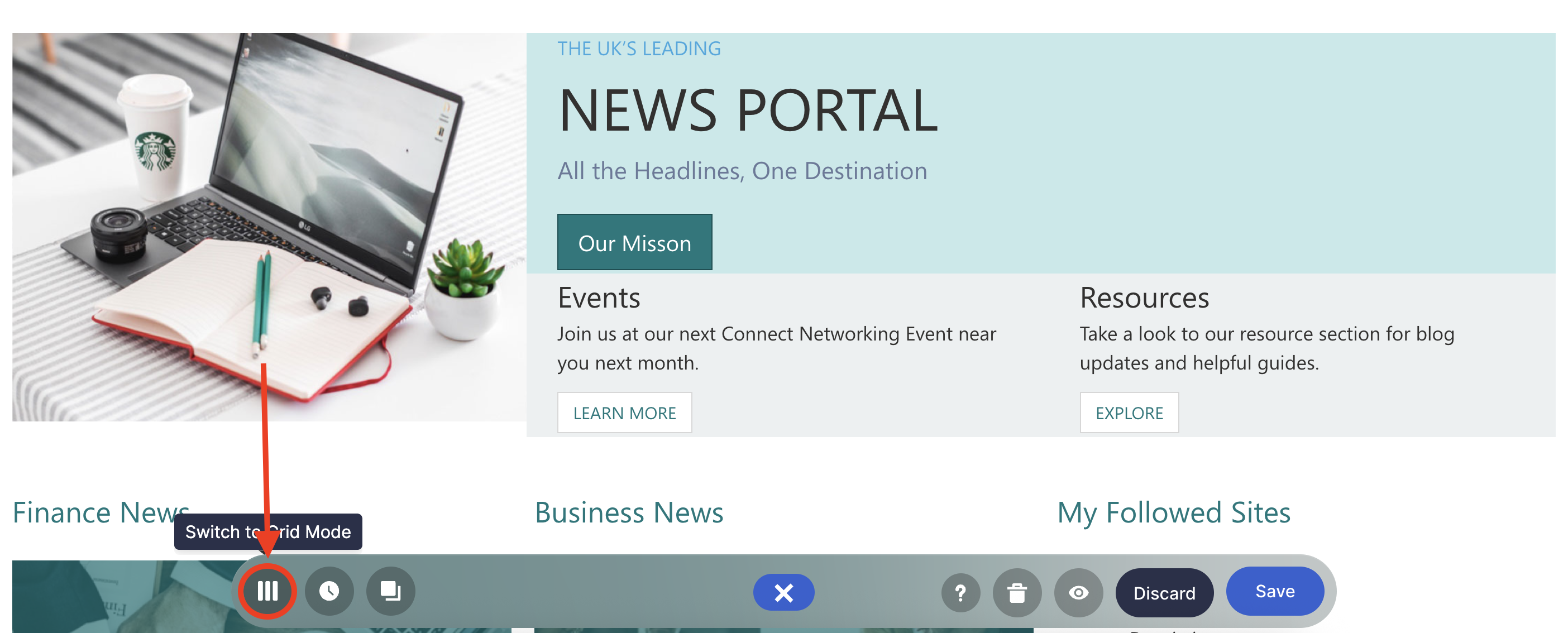The height and width of the screenshot is (633, 1568).
Task: Toggle preview with the eye icon
Action: pos(1078,592)
